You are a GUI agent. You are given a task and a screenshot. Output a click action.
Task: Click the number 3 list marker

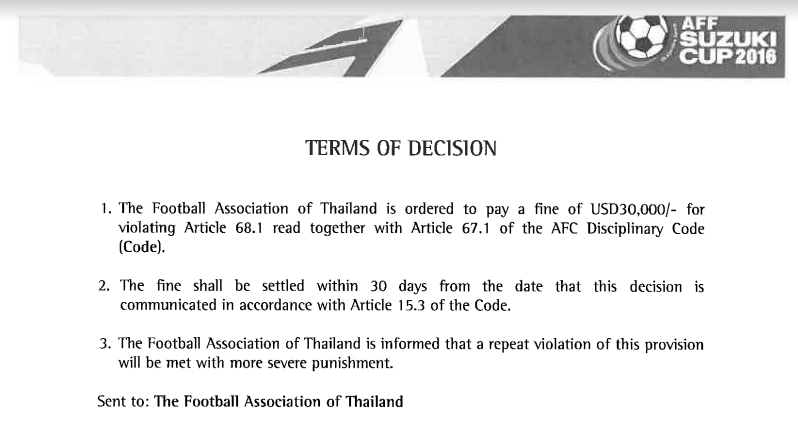105,343
